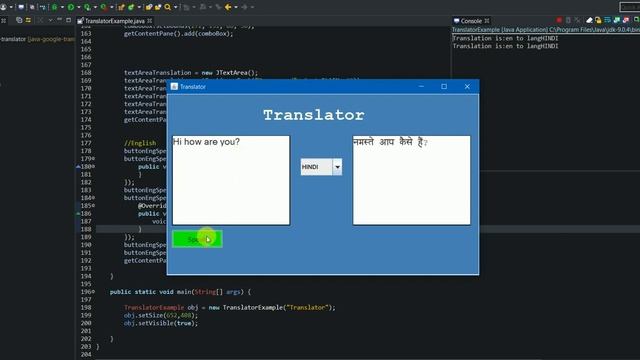Close the Translator window
640x360 pixels.
point(467,87)
